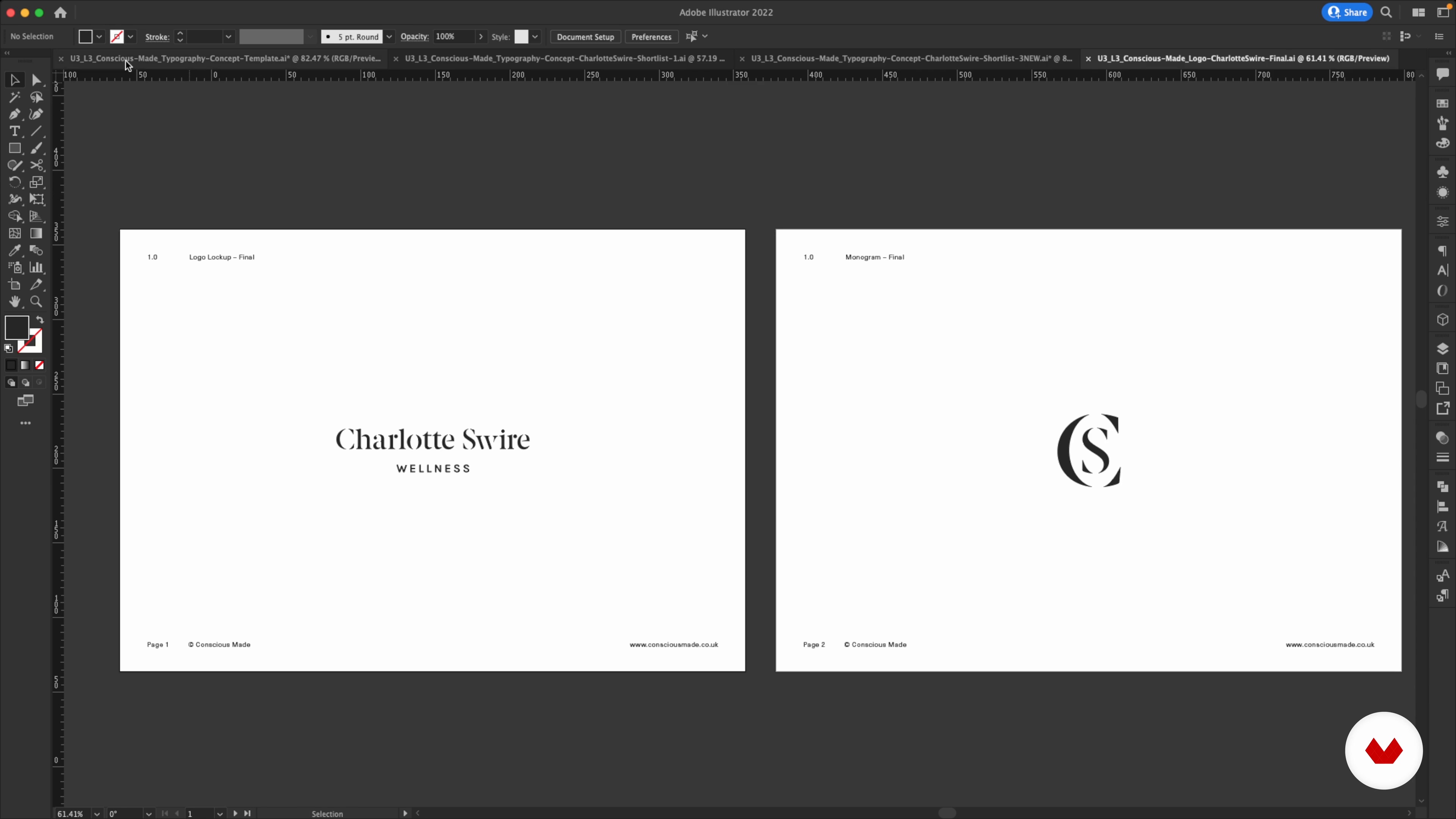Select the Line Segment tool
The image size is (1456, 819).
[36, 131]
